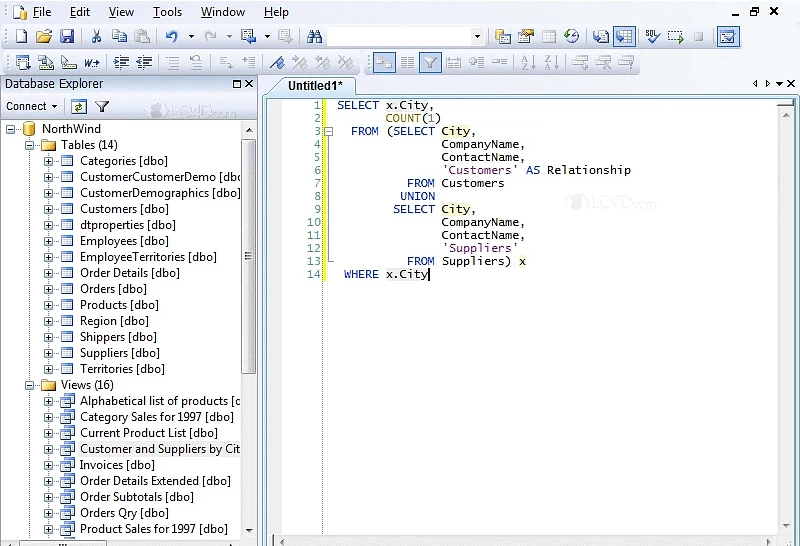This screenshot has width=800, height=546.
Task: Open the search combo box dropdown
Action: 477,37
